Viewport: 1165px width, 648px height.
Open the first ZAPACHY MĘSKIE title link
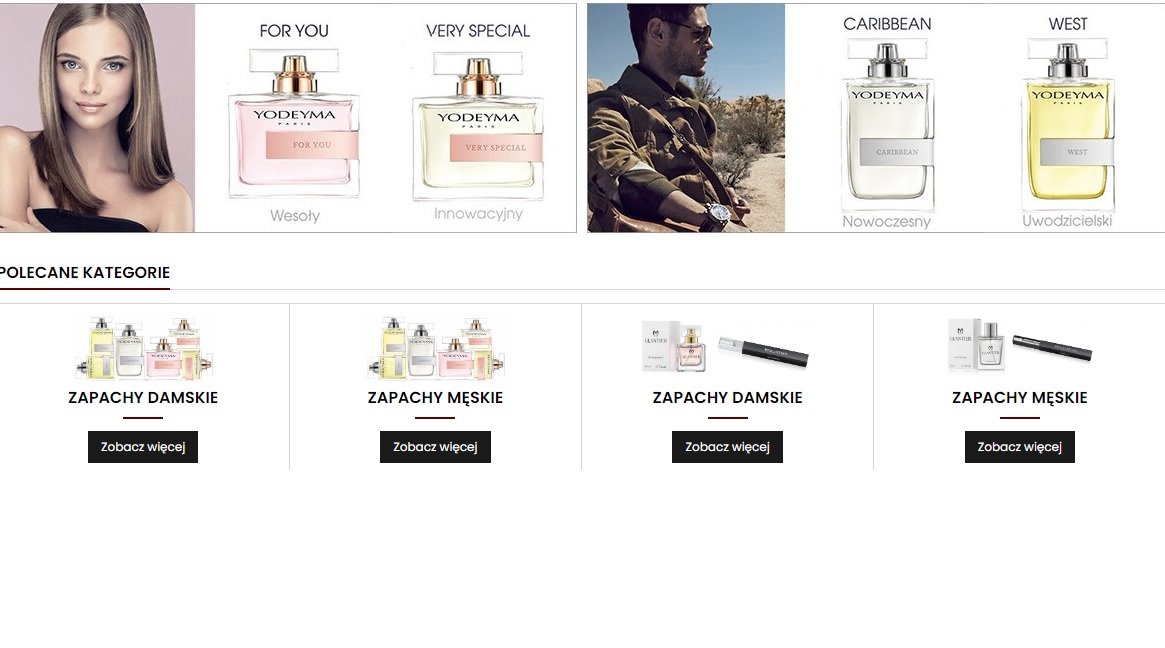pyautogui.click(x=435, y=398)
